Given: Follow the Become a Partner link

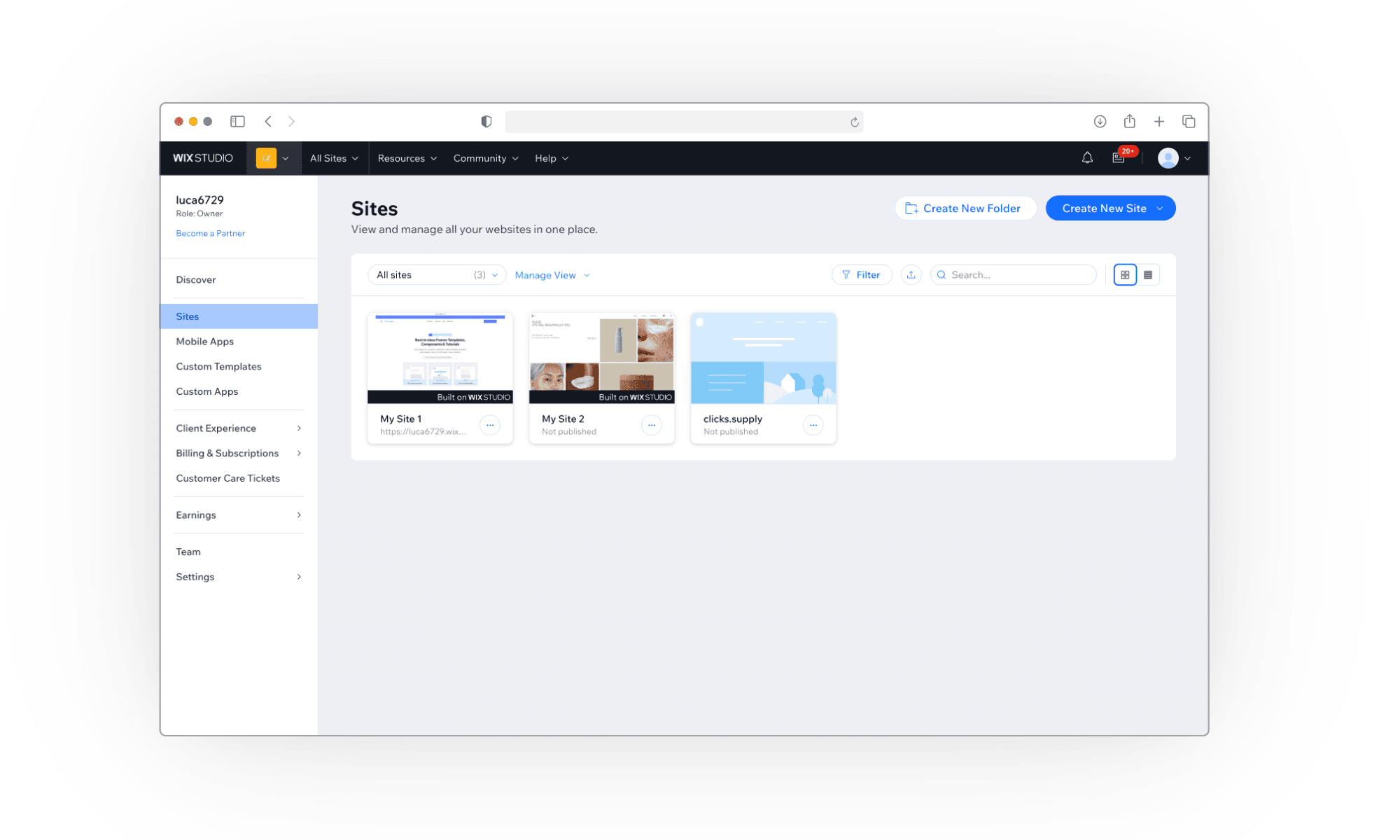Looking at the screenshot, I should coord(210,233).
